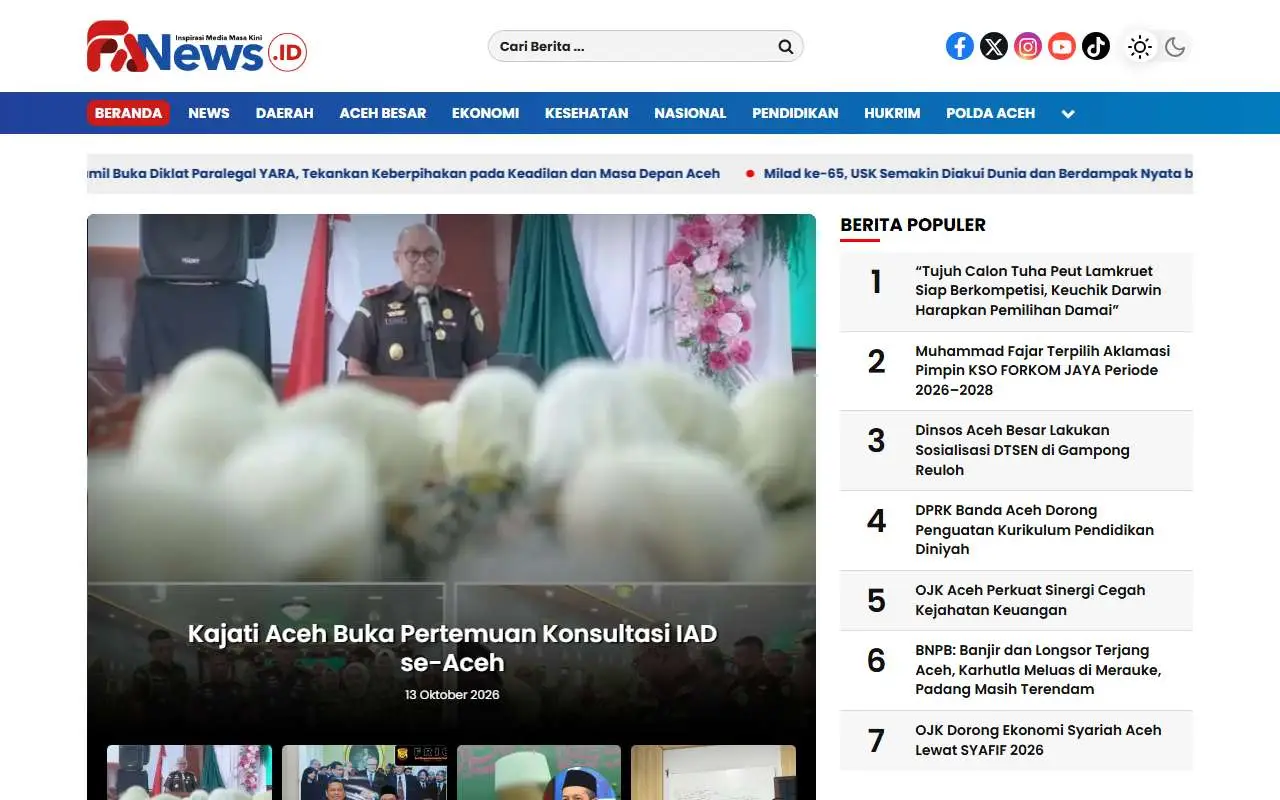The height and width of the screenshot is (800, 1280).
Task: Open the DAERAH menu item
Action: tap(285, 113)
